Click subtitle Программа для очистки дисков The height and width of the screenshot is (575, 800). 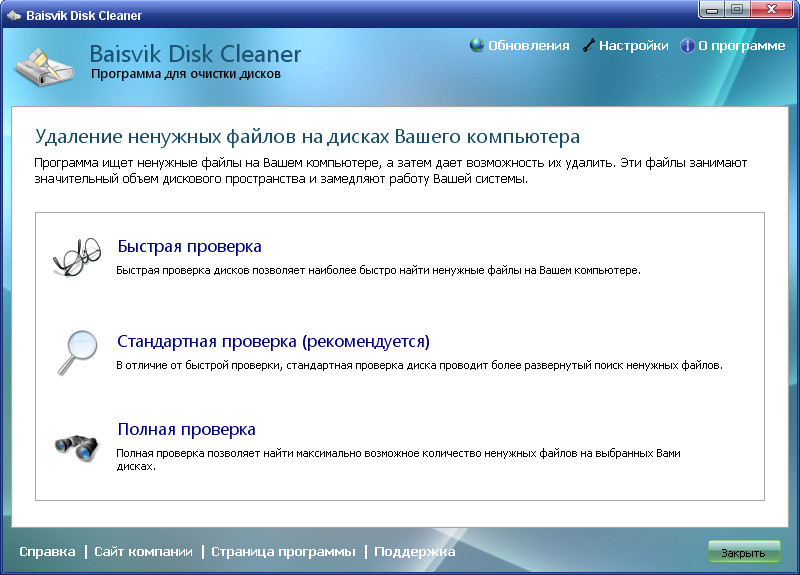pos(186,74)
